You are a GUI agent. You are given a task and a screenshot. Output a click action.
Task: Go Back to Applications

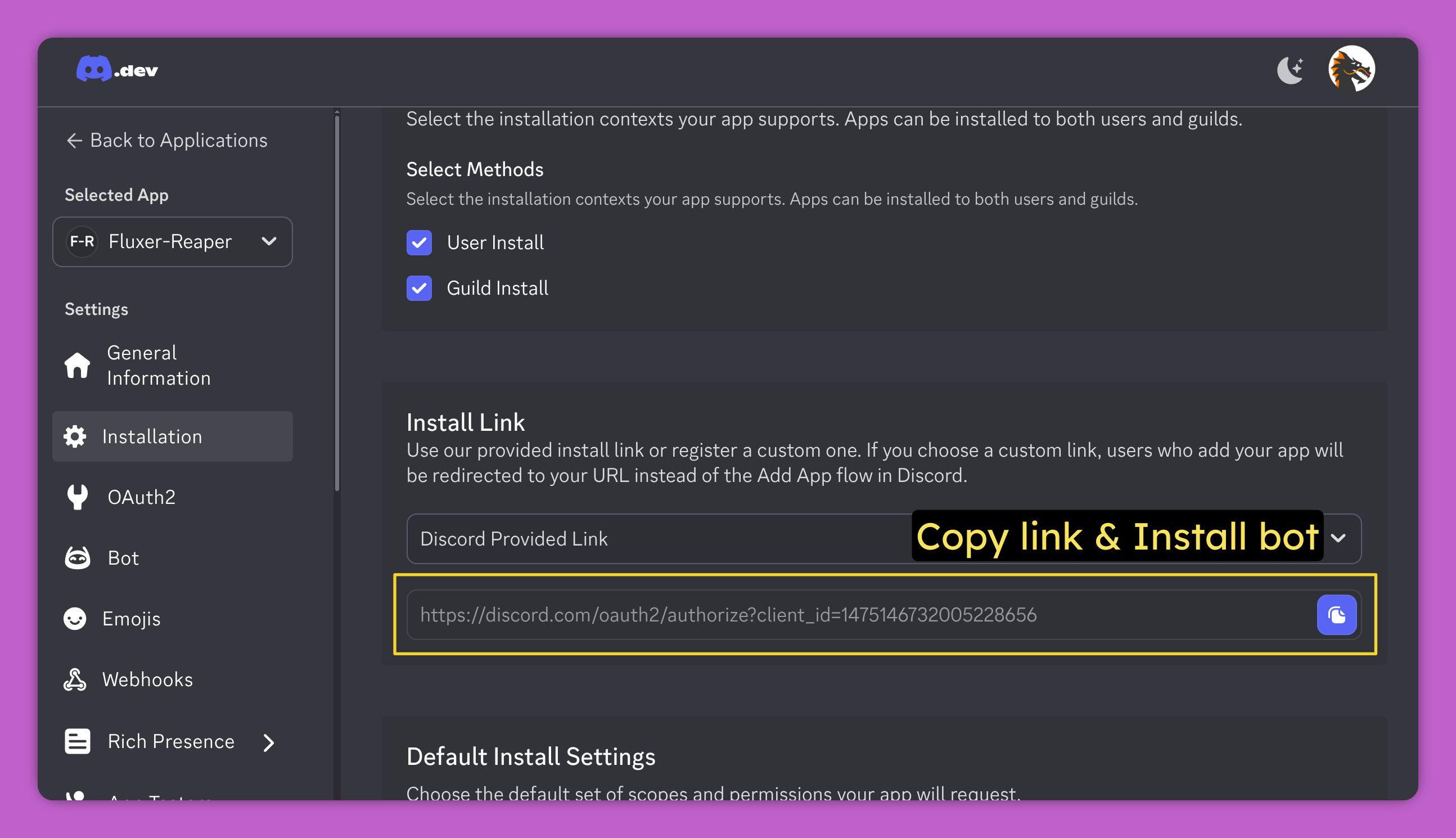167,141
